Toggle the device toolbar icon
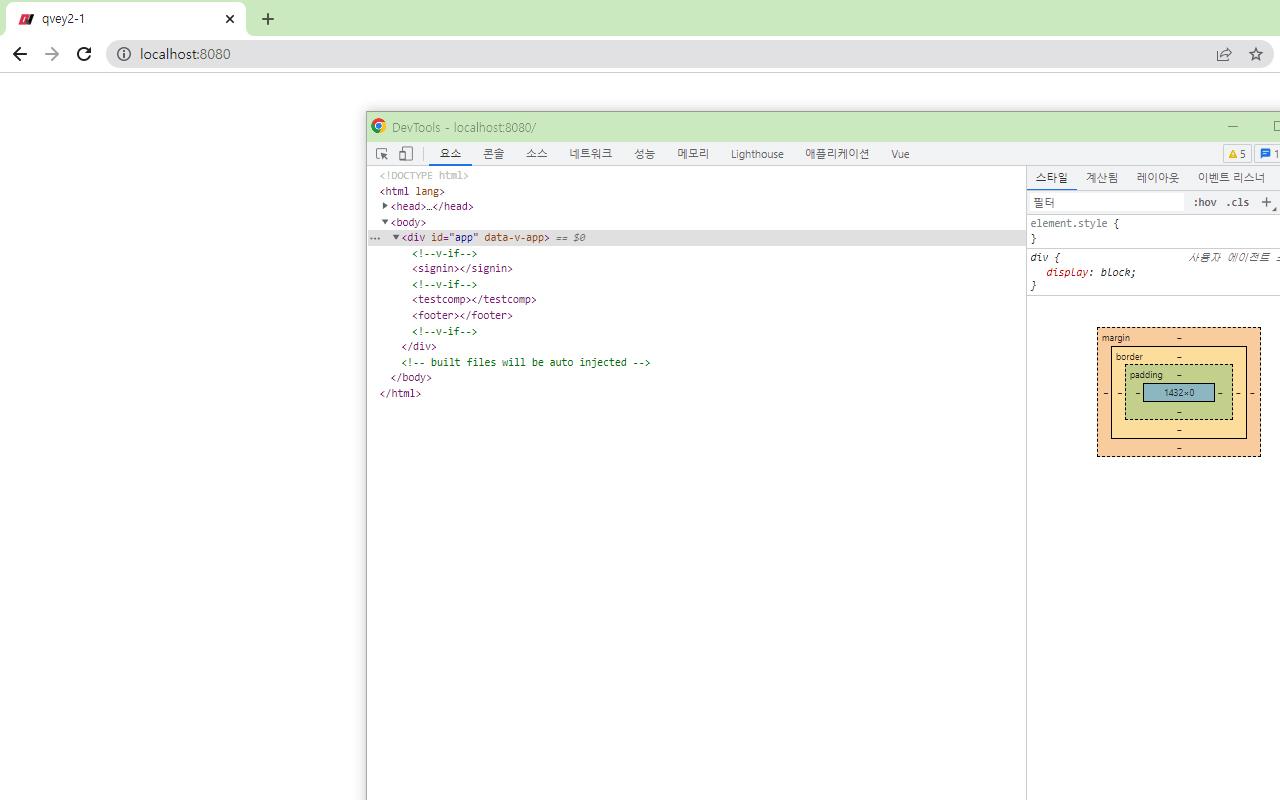Screen dimensions: 1280x800 pyautogui.click(x=406, y=154)
